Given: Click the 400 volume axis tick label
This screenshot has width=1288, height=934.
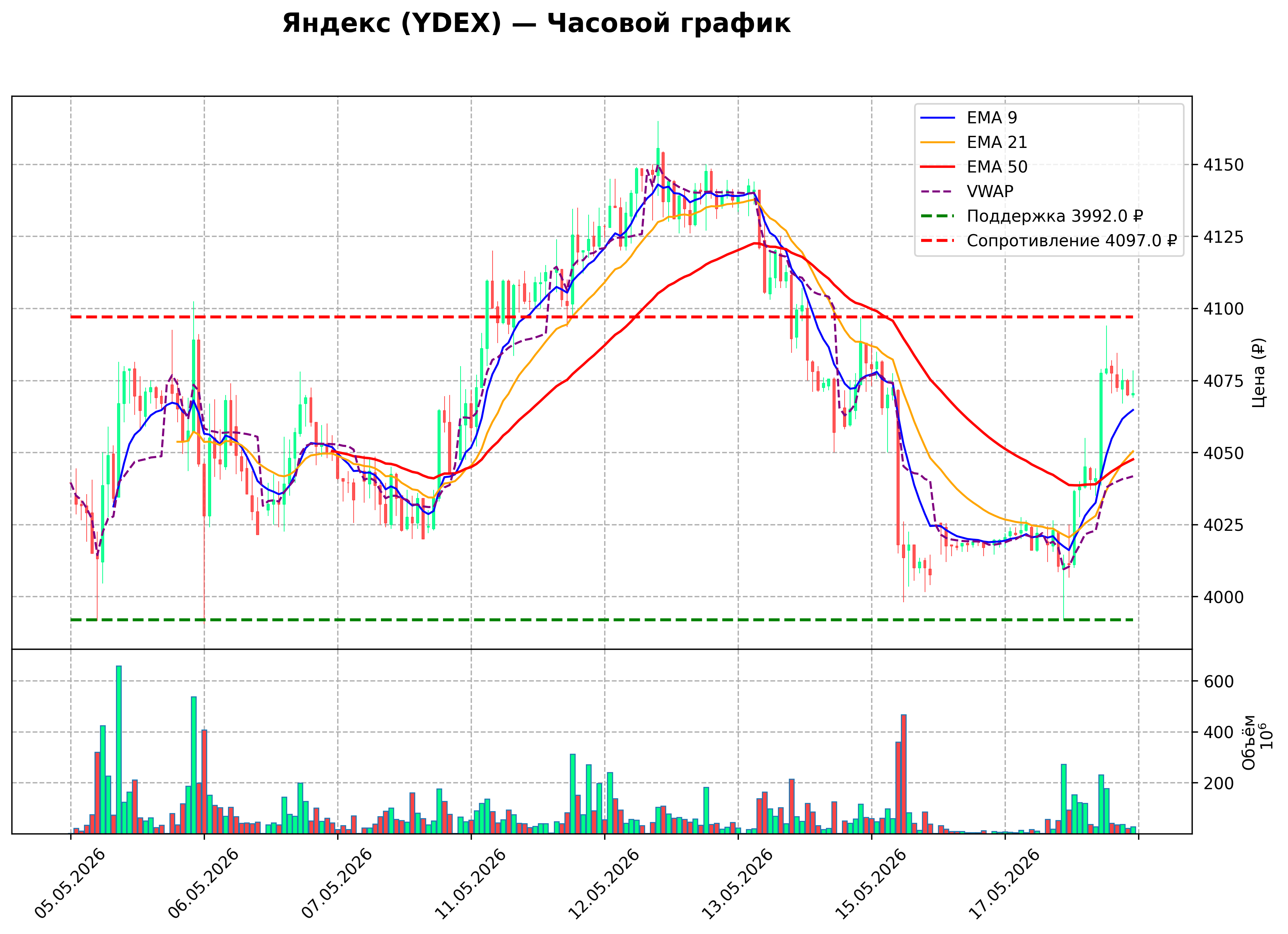Looking at the screenshot, I should pos(1218,733).
